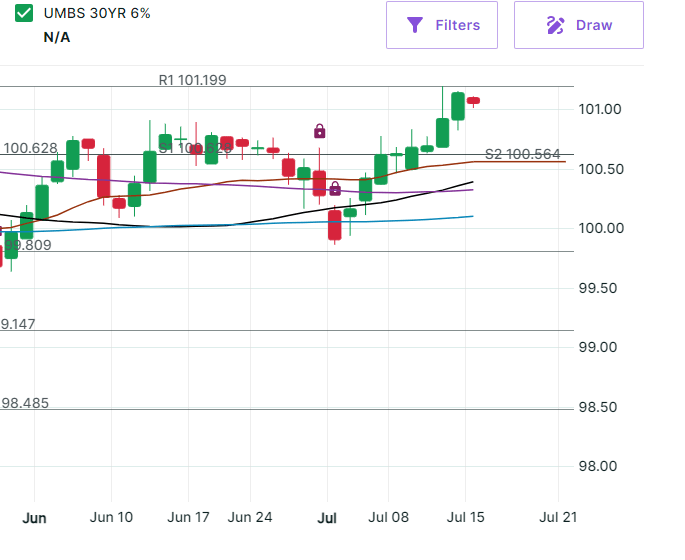Click the pencil icon in Draw
This screenshot has width=685, height=560.
pyautogui.click(x=556, y=25)
